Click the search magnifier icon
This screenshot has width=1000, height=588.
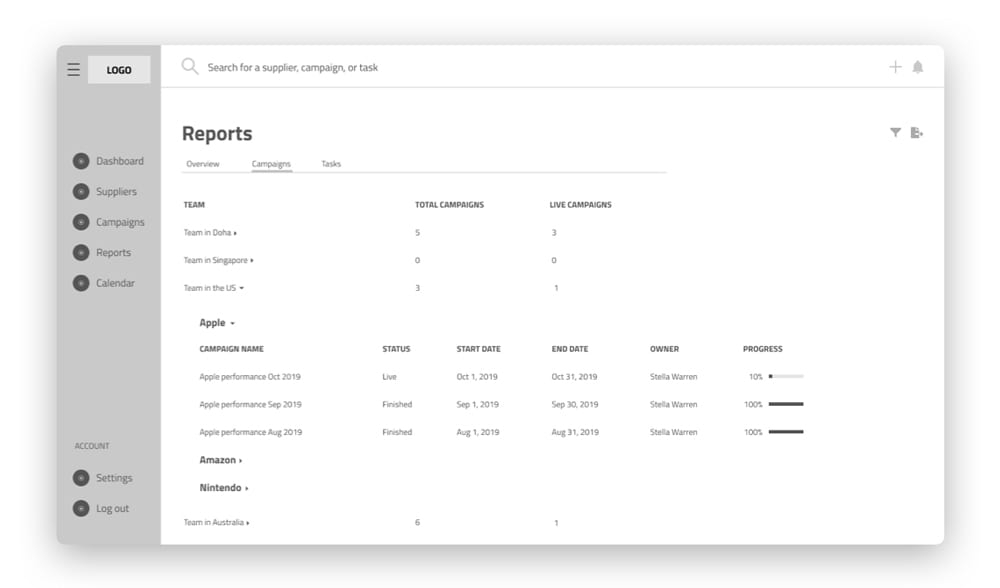click(189, 66)
